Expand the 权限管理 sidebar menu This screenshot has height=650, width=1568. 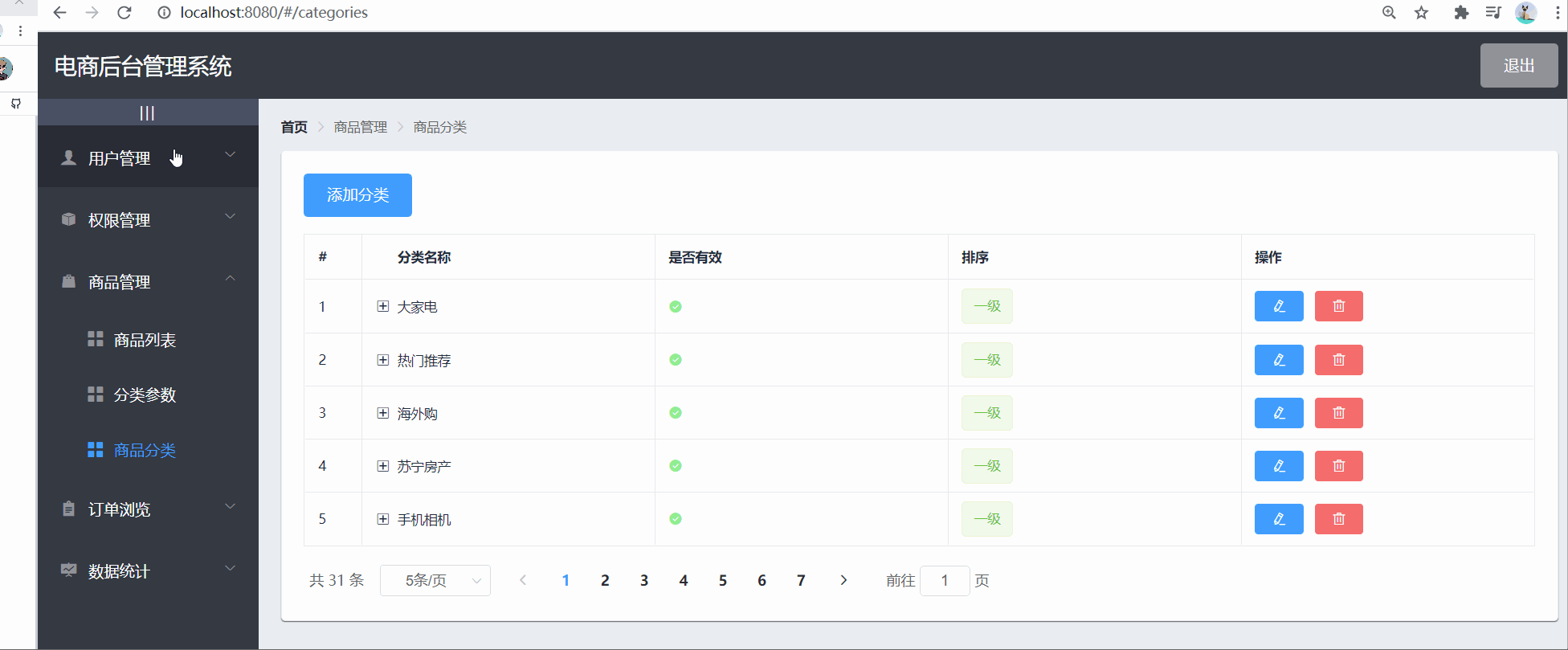[x=148, y=220]
